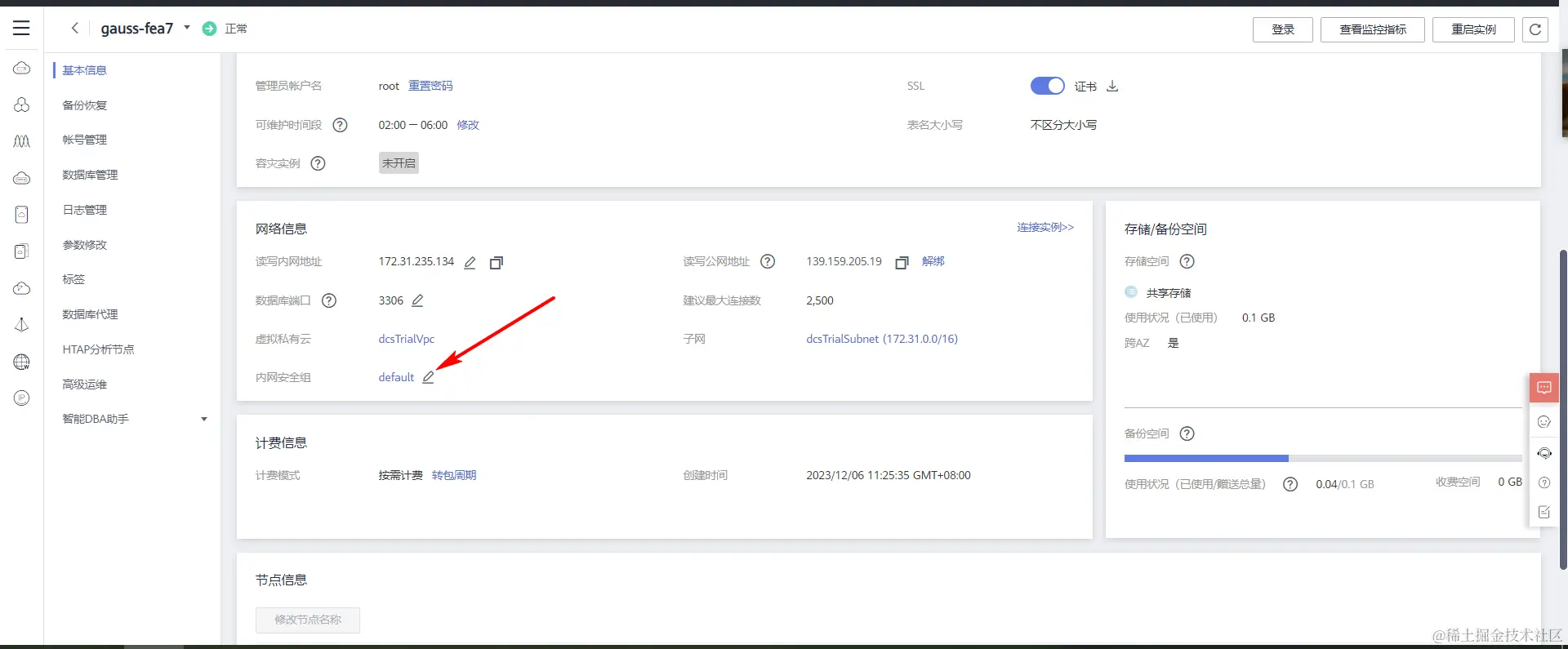1568x649 pixels.
Task: Open the default security group link
Action: tap(396, 377)
